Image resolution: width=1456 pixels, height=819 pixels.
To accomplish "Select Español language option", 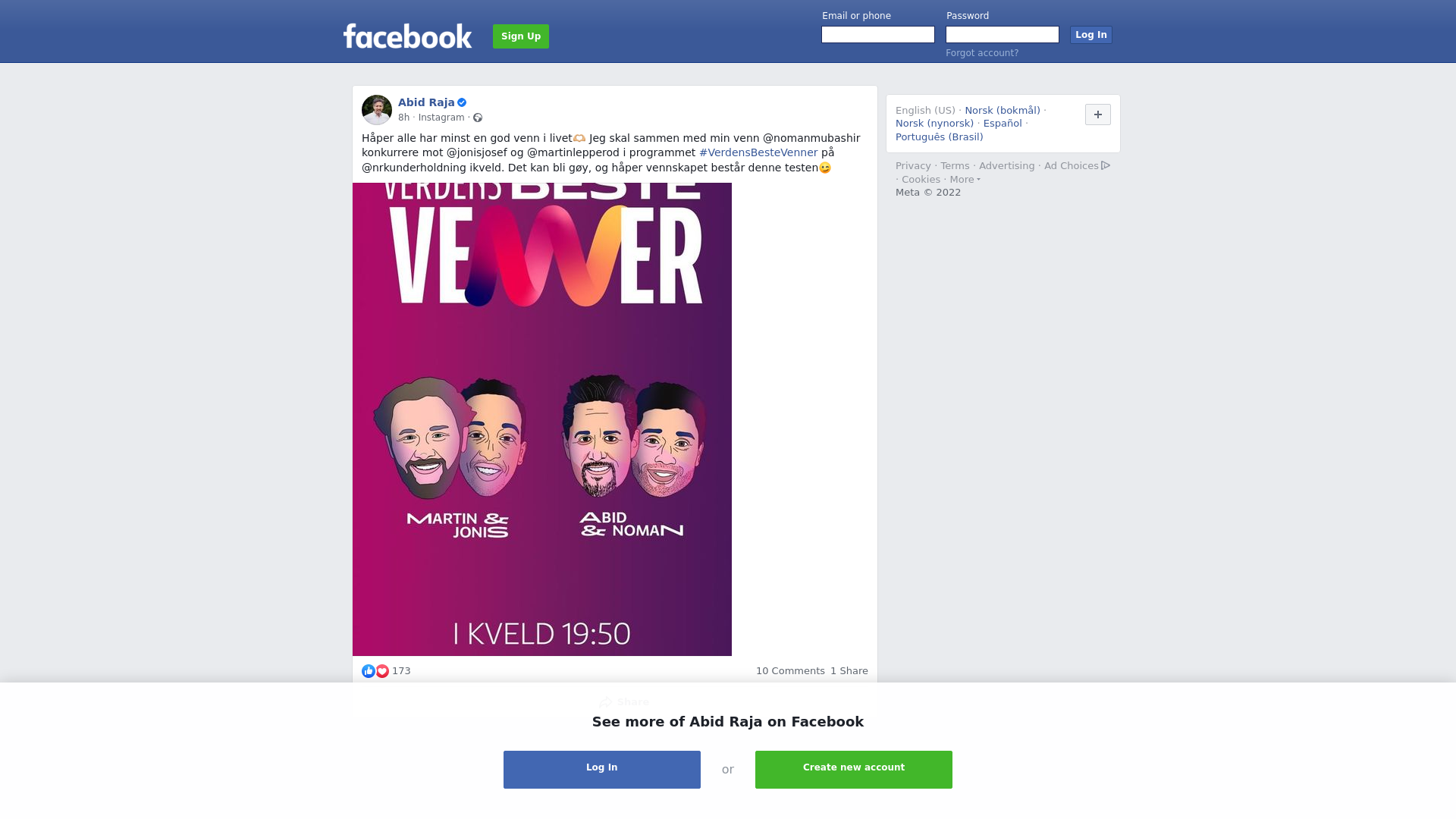I will [x=1003, y=124].
